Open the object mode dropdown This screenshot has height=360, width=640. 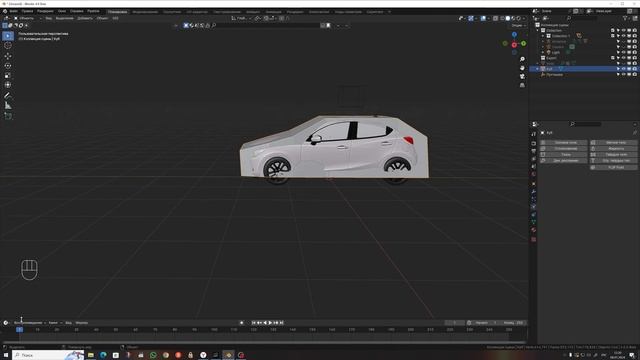(x=27, y=18)
